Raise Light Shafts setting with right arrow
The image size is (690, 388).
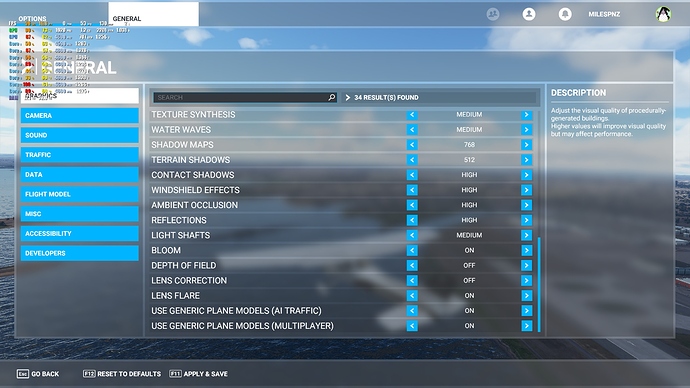pos(526,235)
